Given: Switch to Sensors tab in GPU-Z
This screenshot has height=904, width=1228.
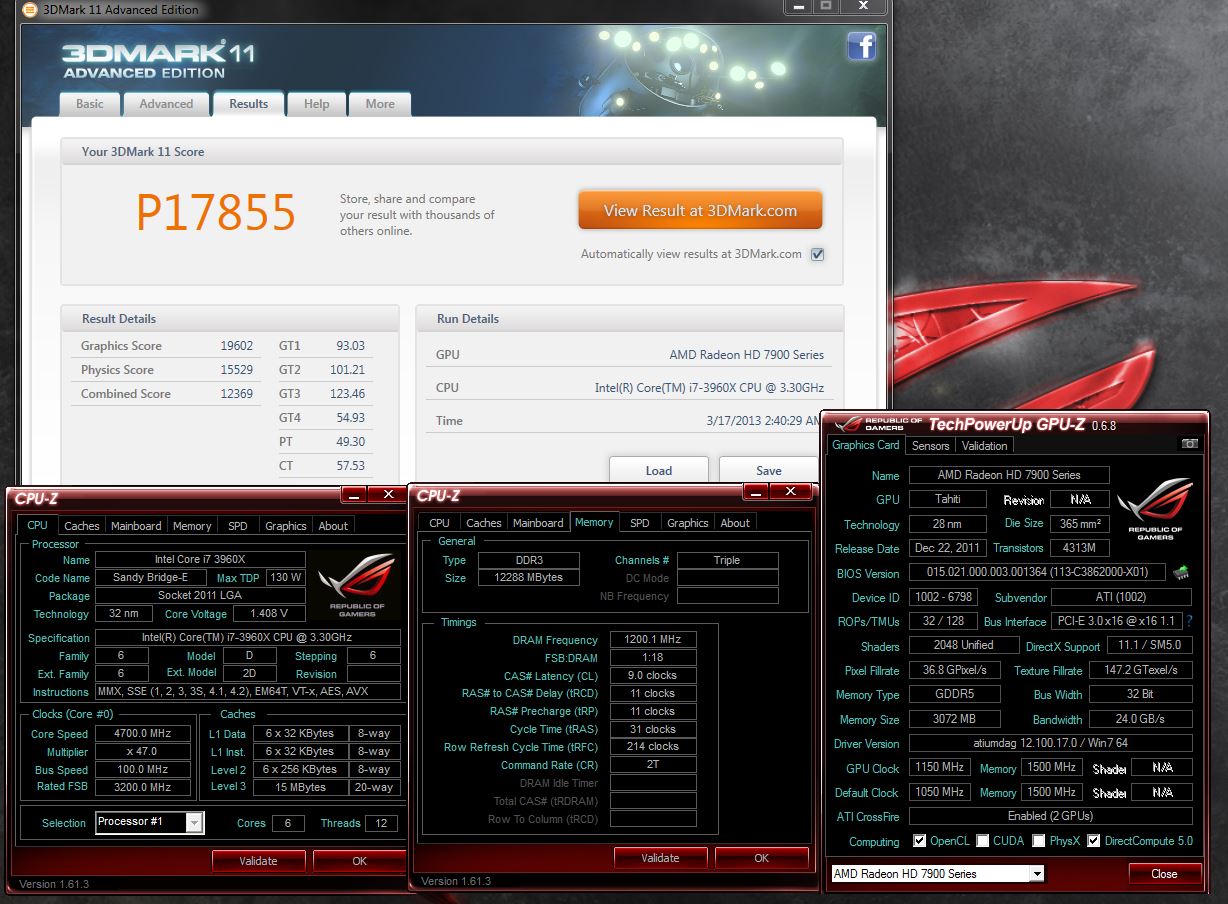Looking at the screenshot, I should click(930, 446).
